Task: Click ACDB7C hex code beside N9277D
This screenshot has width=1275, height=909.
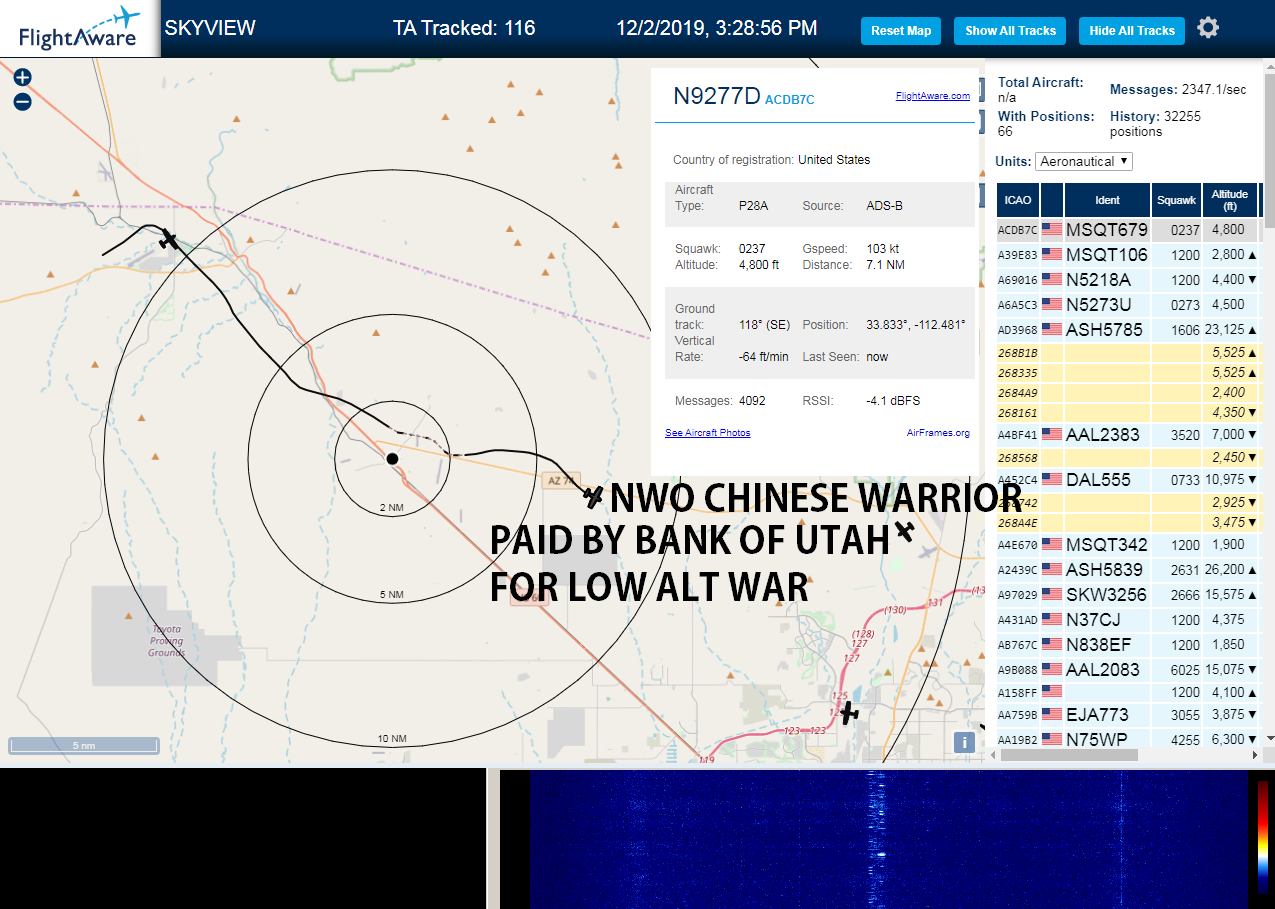Action: click(x=790, y=99)
